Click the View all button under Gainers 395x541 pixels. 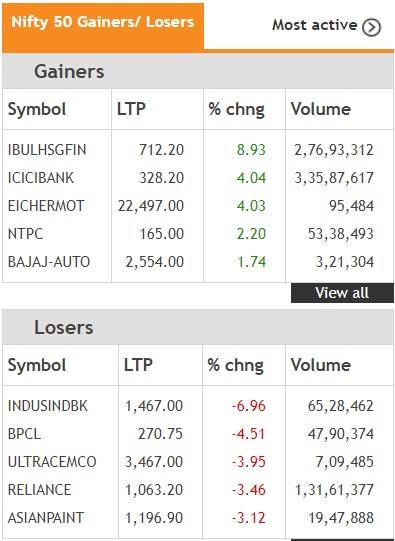click(342, 293)
